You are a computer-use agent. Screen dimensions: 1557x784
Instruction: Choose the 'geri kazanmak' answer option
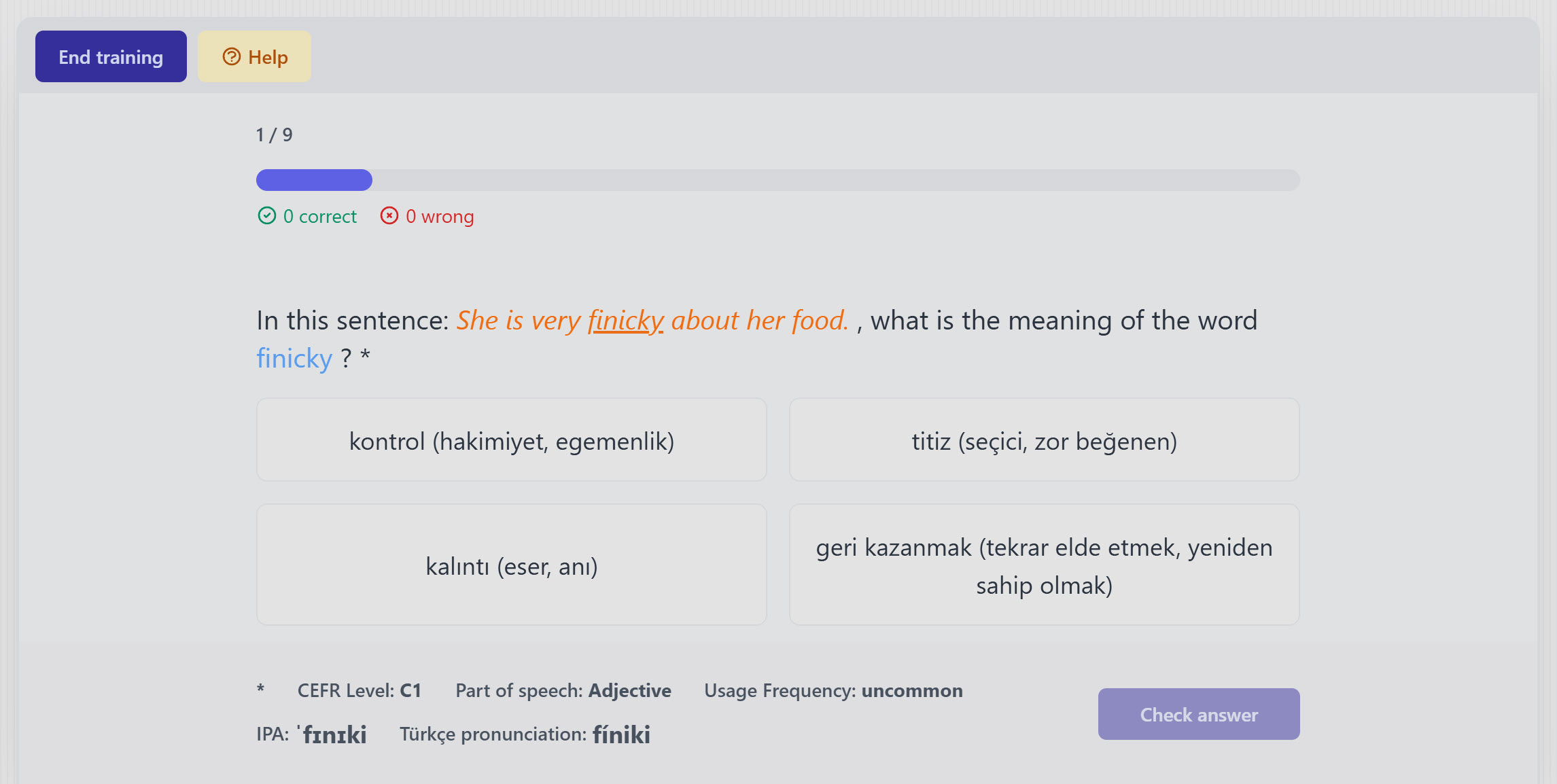pyautogui.click(x=1044, y=565)
